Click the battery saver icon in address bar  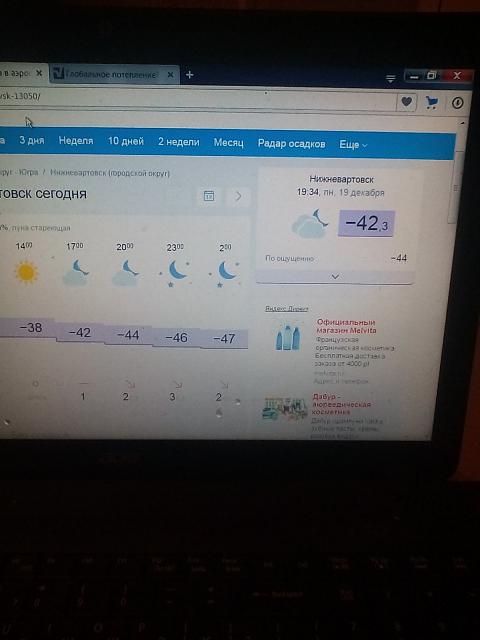coord(458,103)
